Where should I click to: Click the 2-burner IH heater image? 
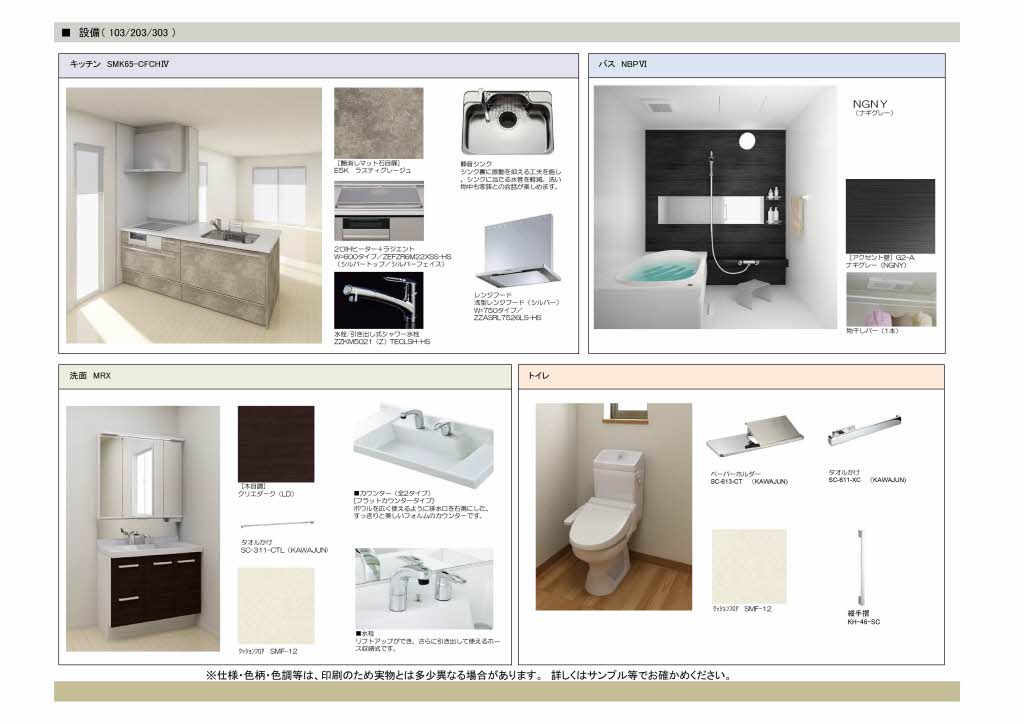[379, 211]
